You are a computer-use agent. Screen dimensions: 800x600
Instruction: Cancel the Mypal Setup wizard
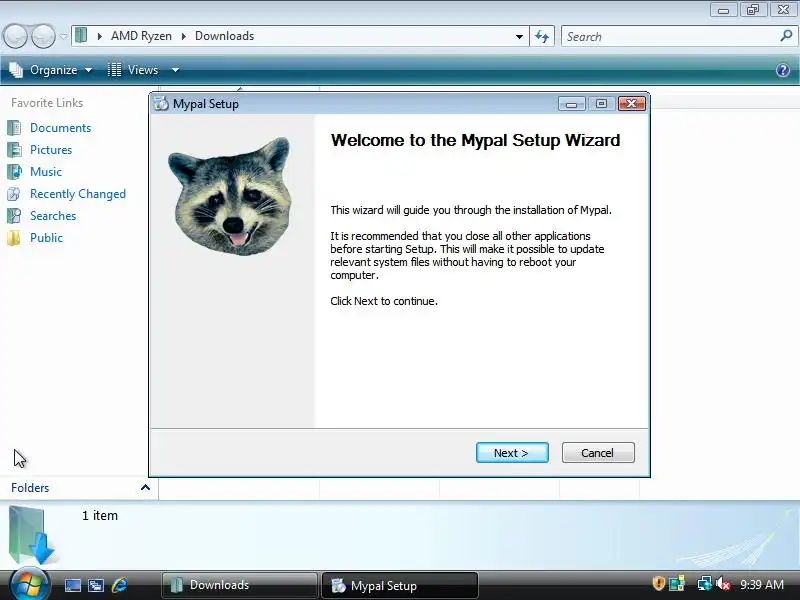[x=598, y=453]
